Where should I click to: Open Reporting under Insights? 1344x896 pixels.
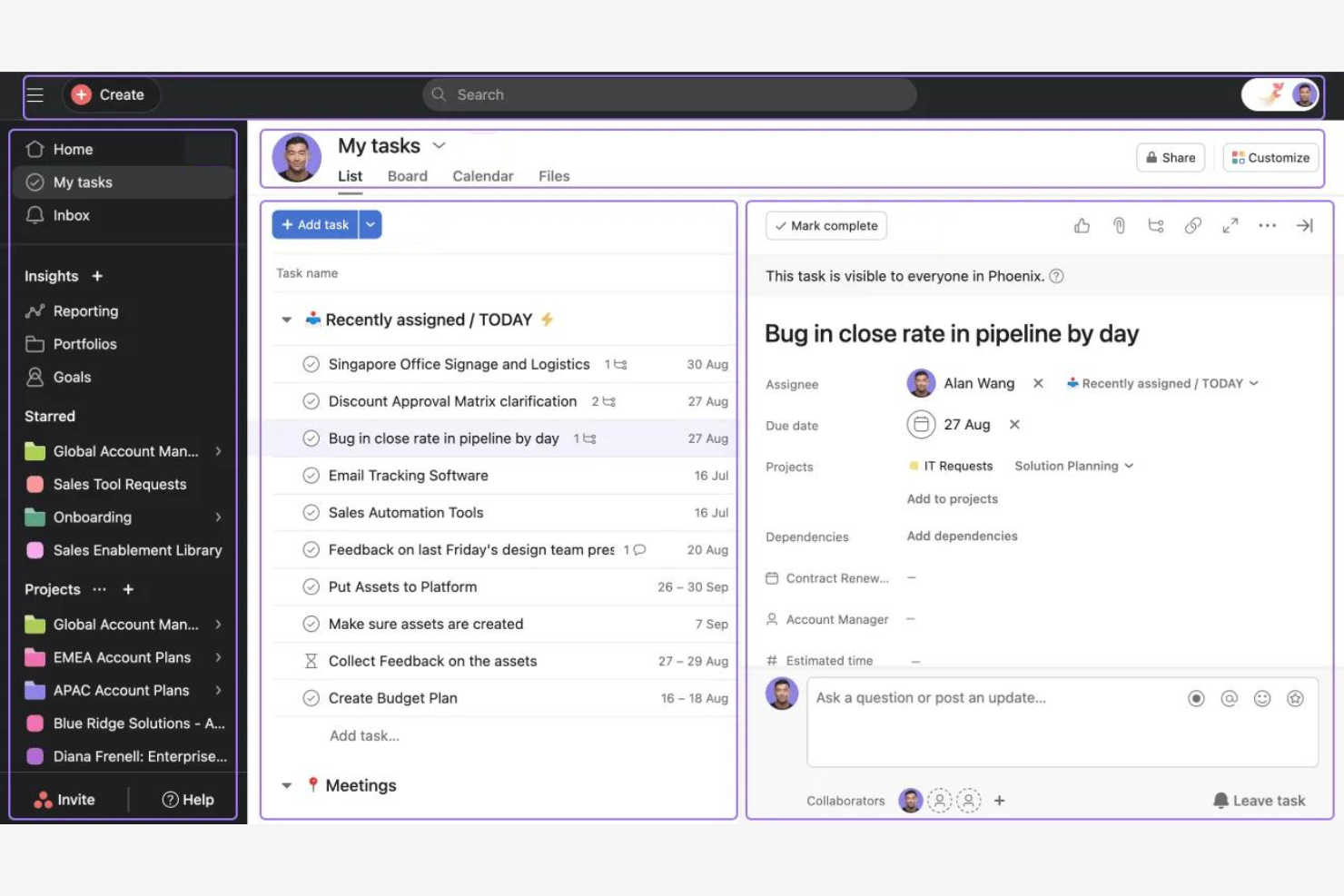(x=84, y=310)
